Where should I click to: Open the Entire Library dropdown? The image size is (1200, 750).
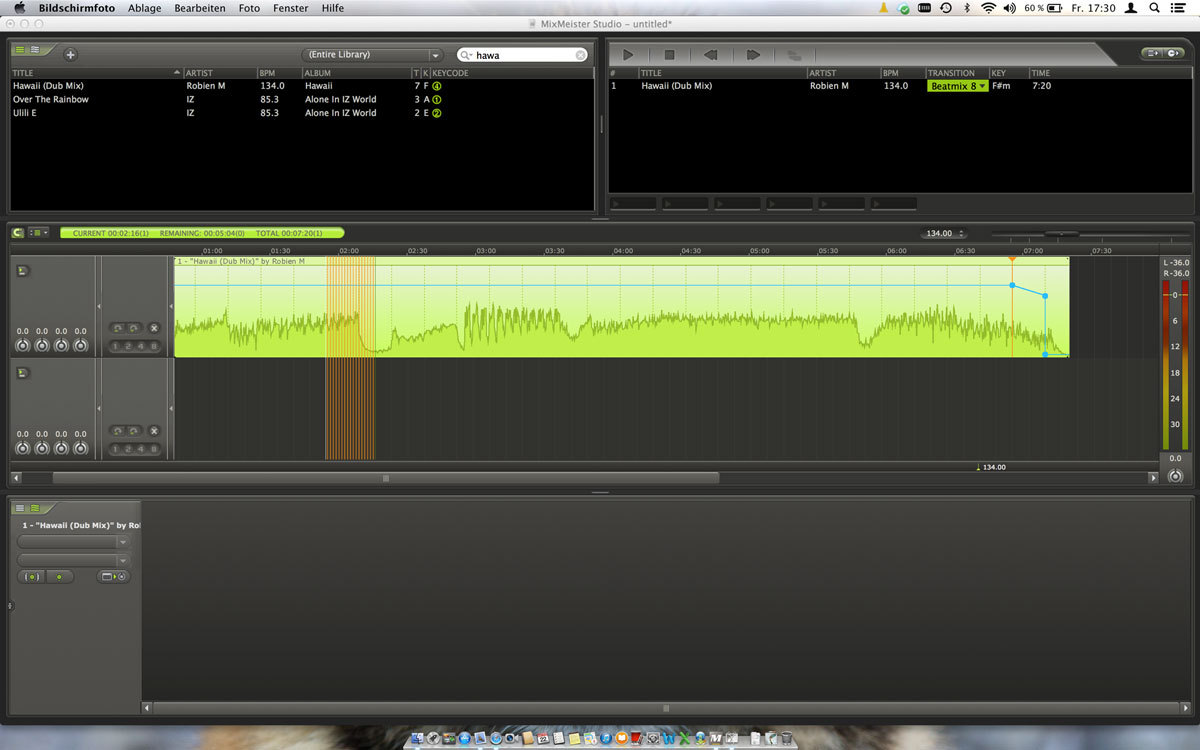point(372,55)
